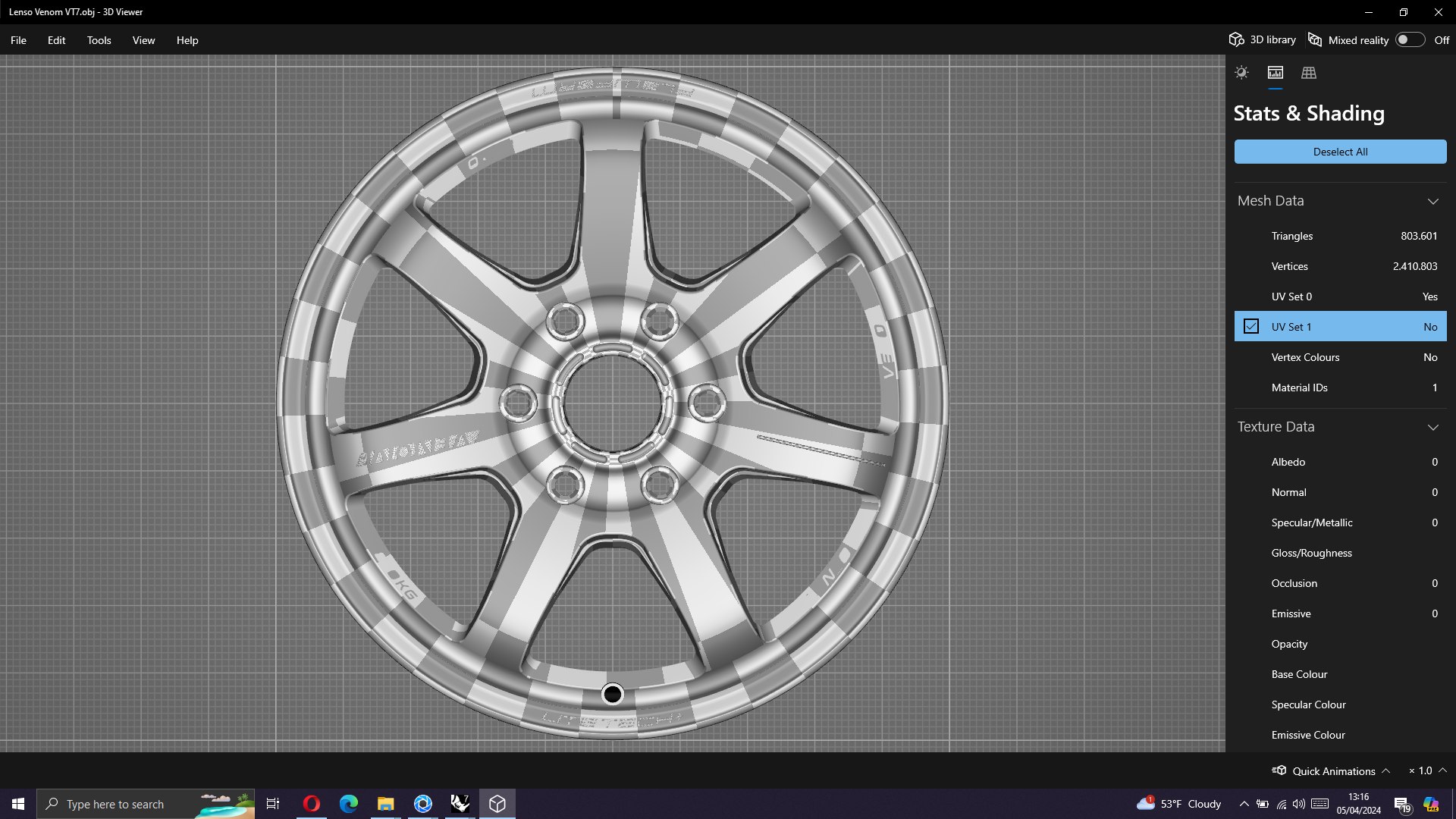This screenshot has height=819, width=1456.
Task: Click the Mixed reality cube icon
Action: 1315,40
